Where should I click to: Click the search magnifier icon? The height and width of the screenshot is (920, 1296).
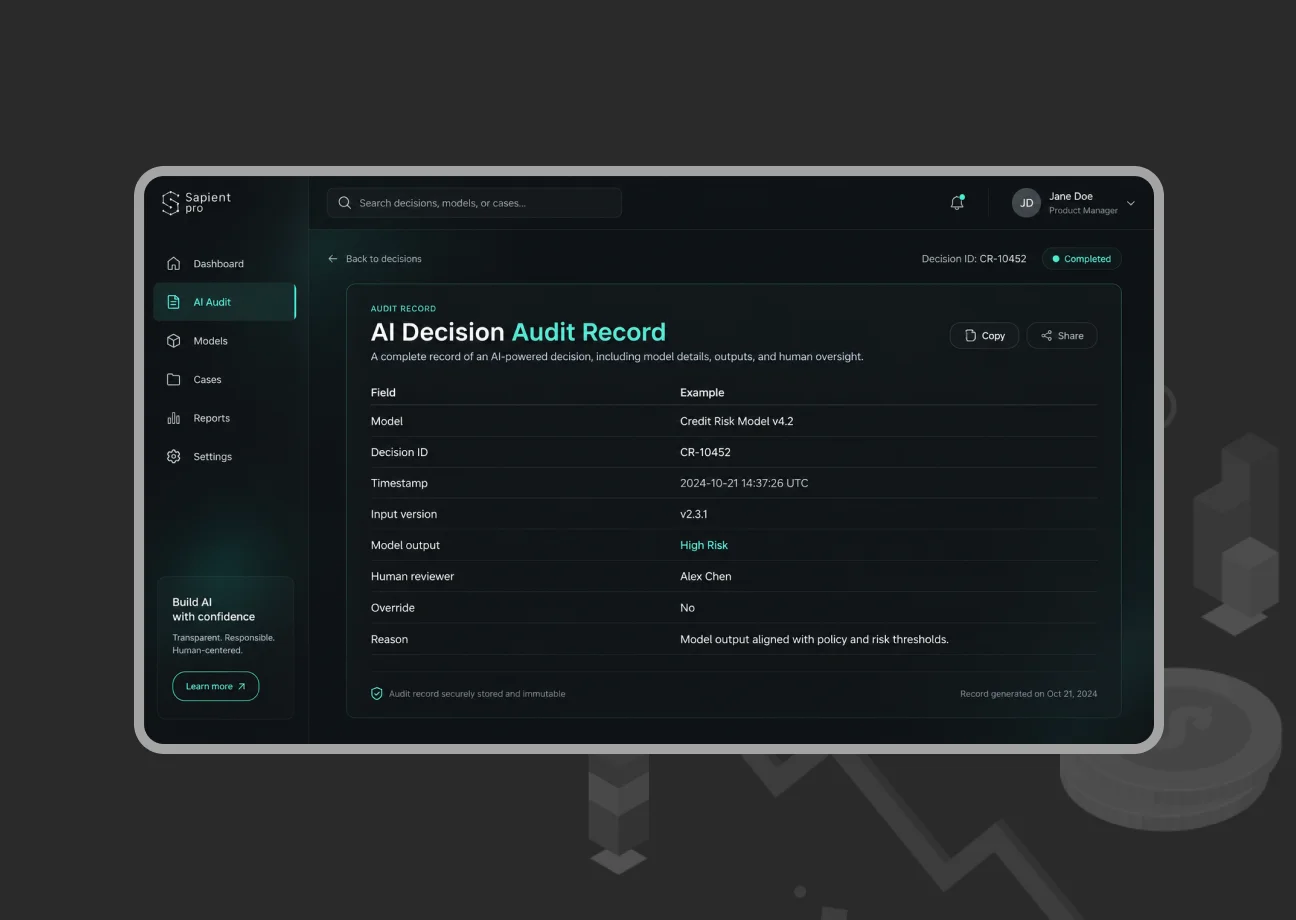point(345,203)
